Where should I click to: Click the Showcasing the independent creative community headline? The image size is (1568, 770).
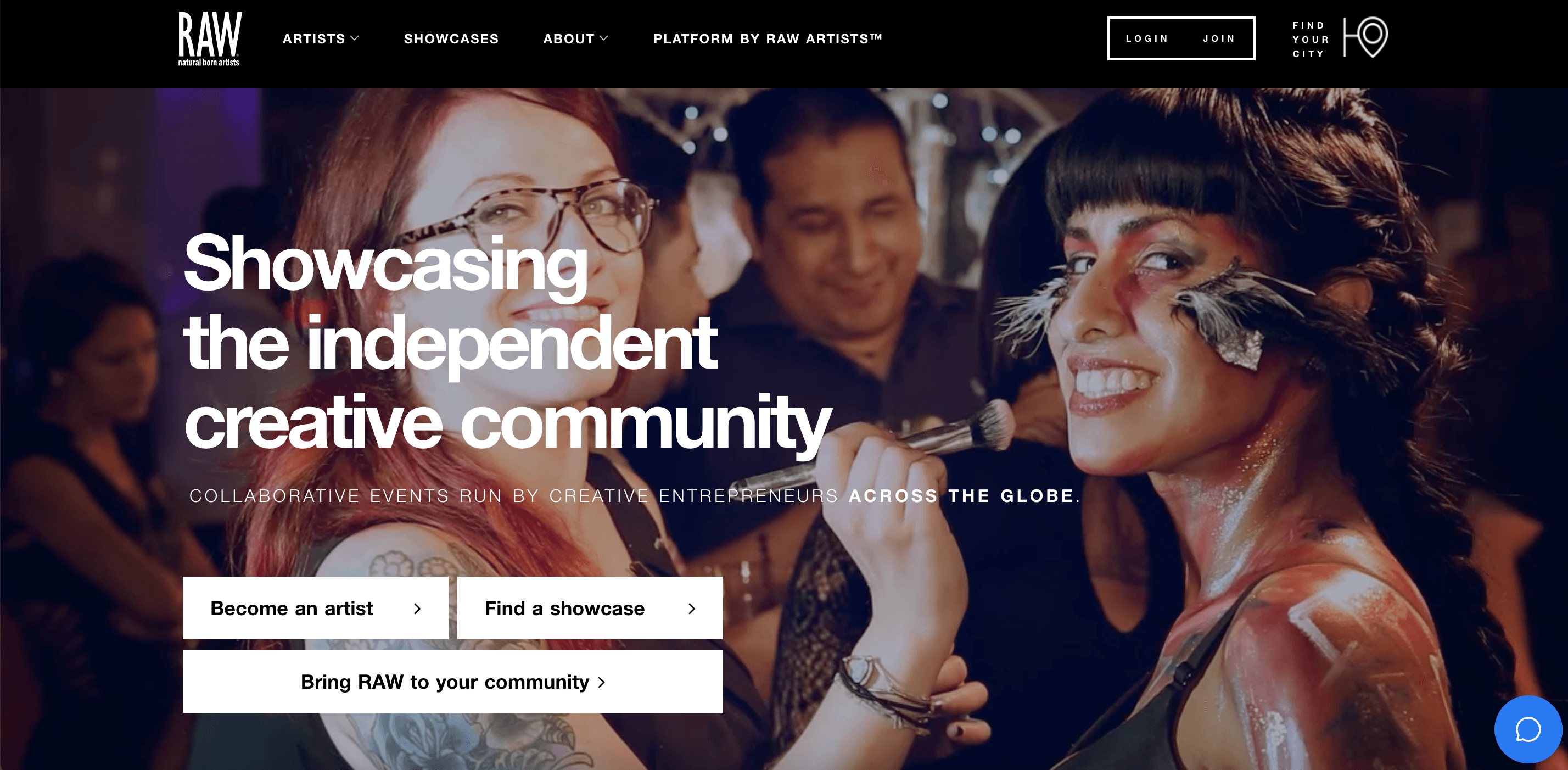pos(508,344)
